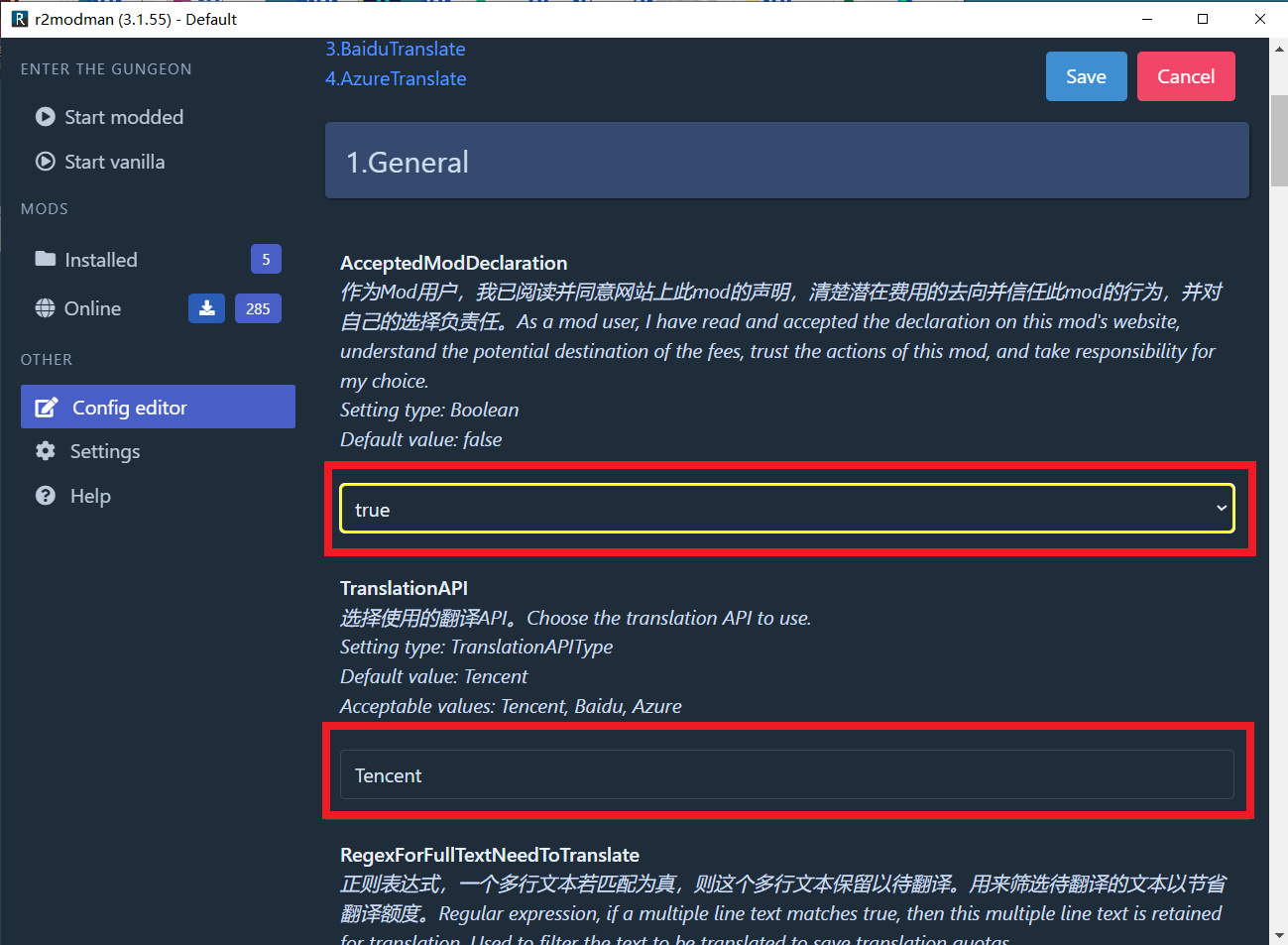Cancel the config editing

pos(1186,76)
